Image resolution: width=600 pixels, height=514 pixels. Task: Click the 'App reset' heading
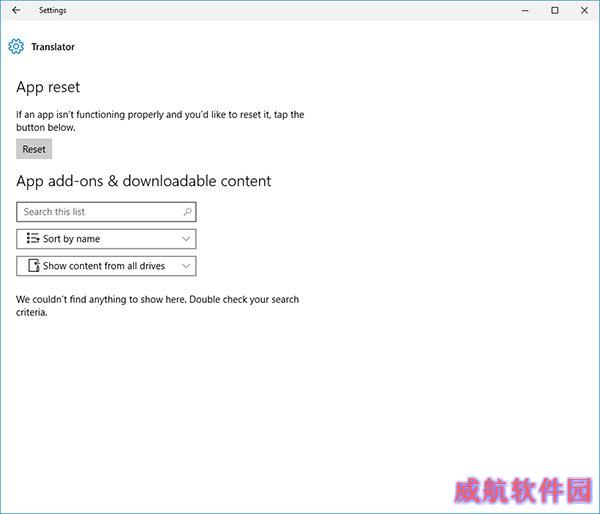point(48,87)
